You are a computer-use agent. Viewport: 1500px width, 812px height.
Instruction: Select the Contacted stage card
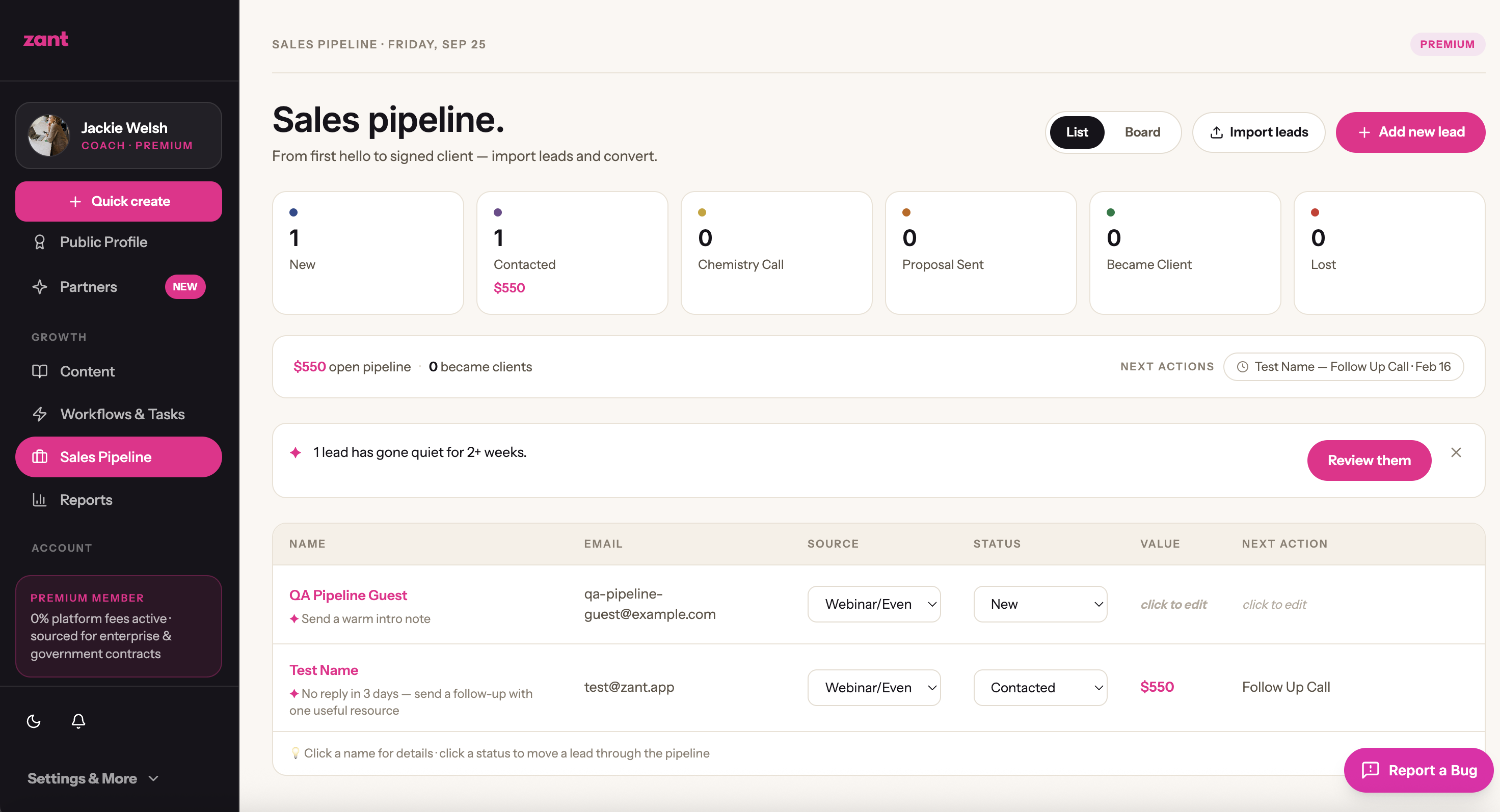click(x=572, y=253)
